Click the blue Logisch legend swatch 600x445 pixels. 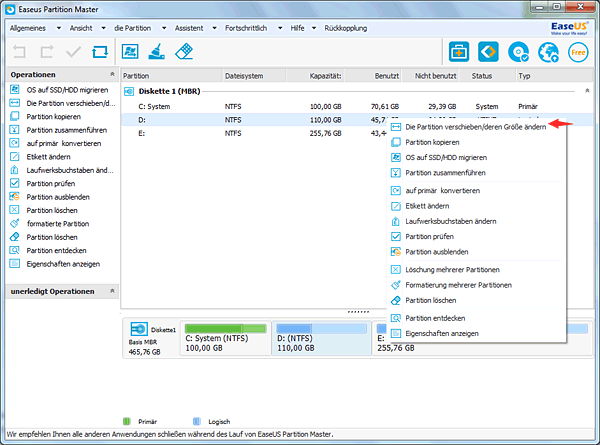(197, 421)
